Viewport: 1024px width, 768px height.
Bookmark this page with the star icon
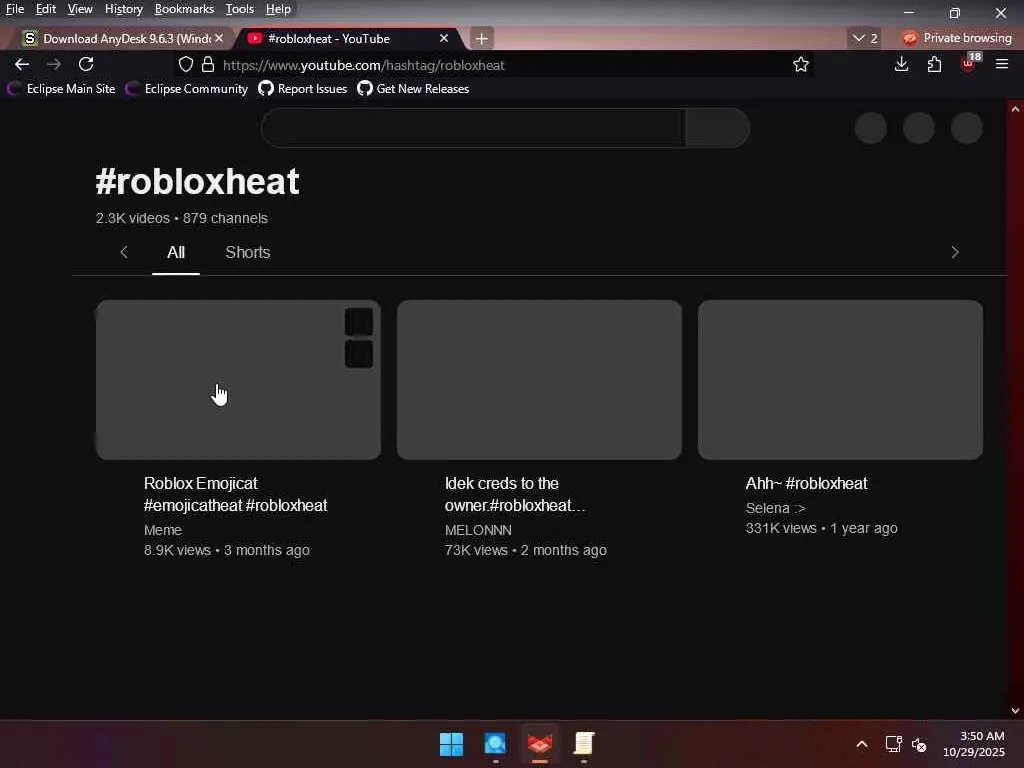click(801, 65)
